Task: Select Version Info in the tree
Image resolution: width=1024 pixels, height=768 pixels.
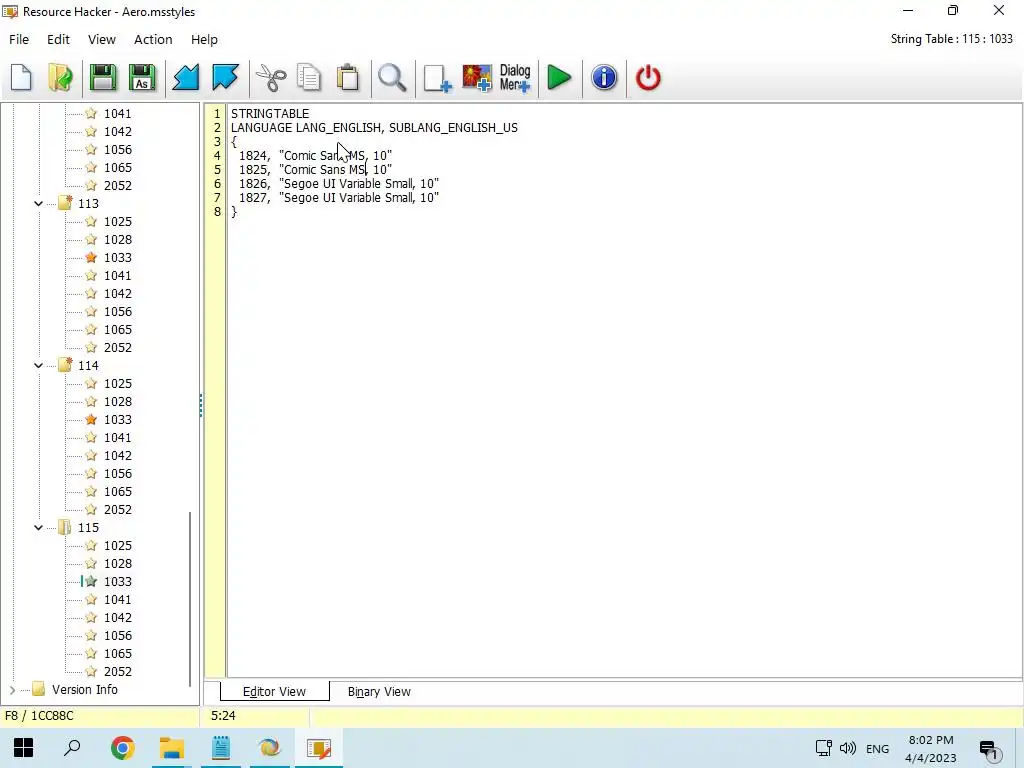Action: pyautogui.click(x=85, y=690)
